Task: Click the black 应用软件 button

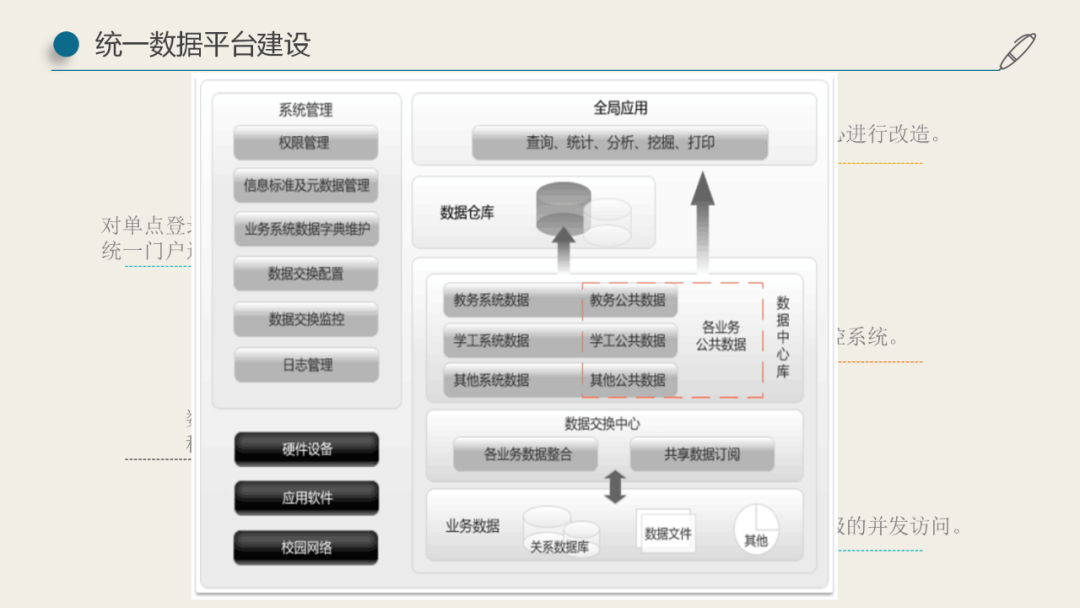Action: coord(307,498)
